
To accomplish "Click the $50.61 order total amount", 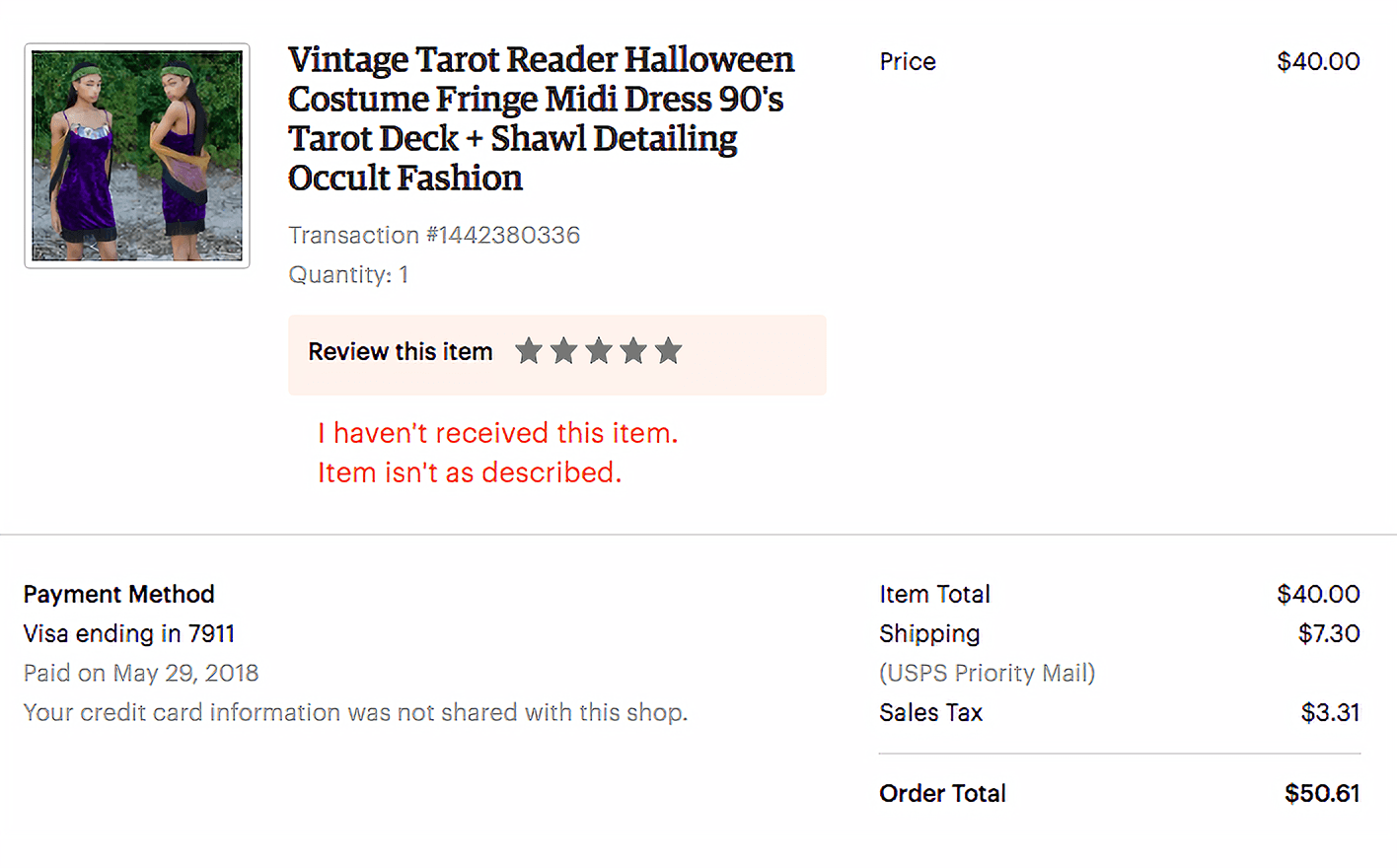I will tap(1322, 793).
